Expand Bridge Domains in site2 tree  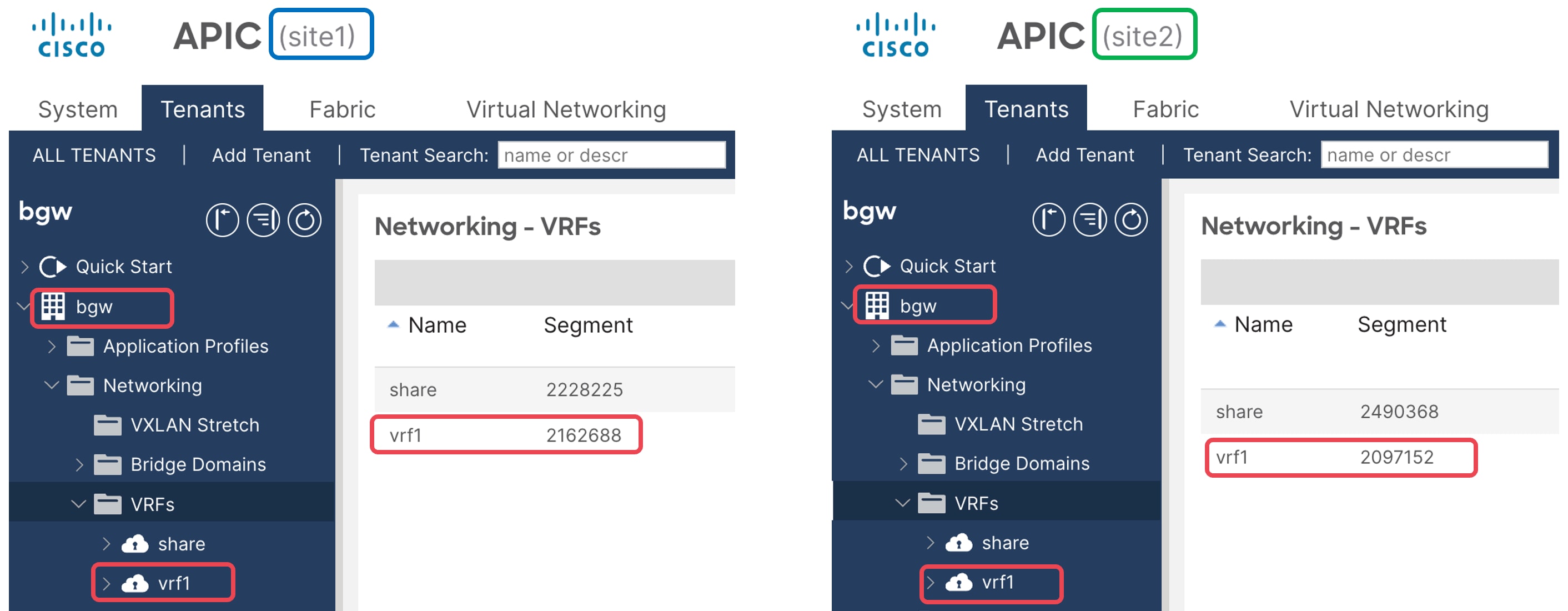(x=903, y=464)
